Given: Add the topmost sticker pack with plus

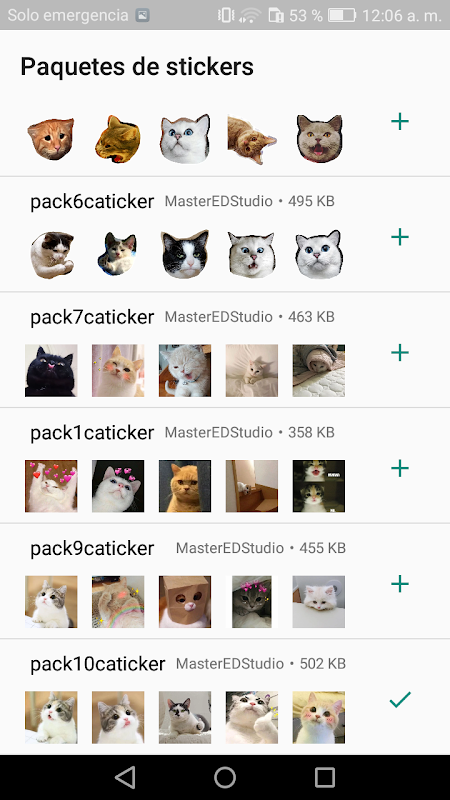Looking at the screenshot, I should click(400, 121).
